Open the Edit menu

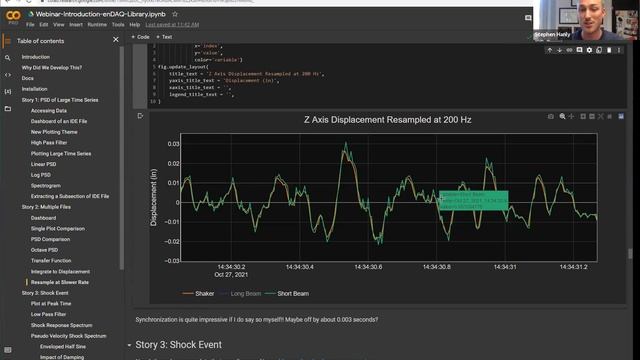(44, 25)
